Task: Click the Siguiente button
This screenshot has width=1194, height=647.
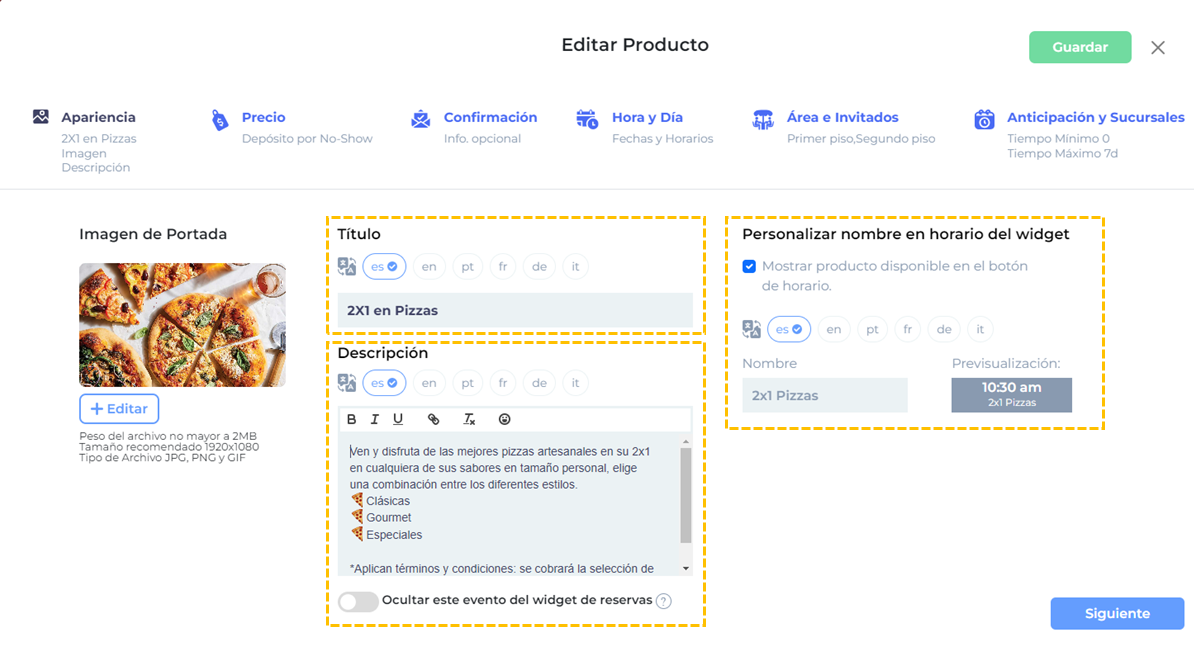Action: [x=1117, y=614]
